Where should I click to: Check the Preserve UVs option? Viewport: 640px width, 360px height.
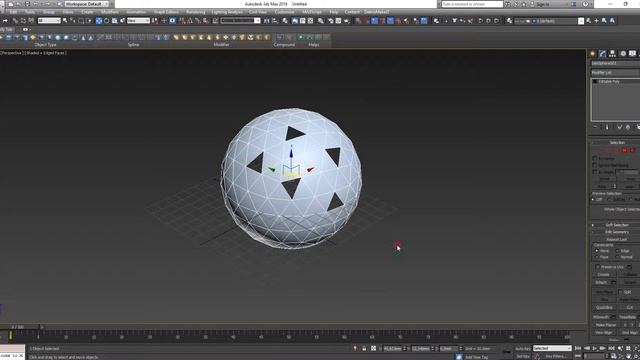click(x=597, y=267)
